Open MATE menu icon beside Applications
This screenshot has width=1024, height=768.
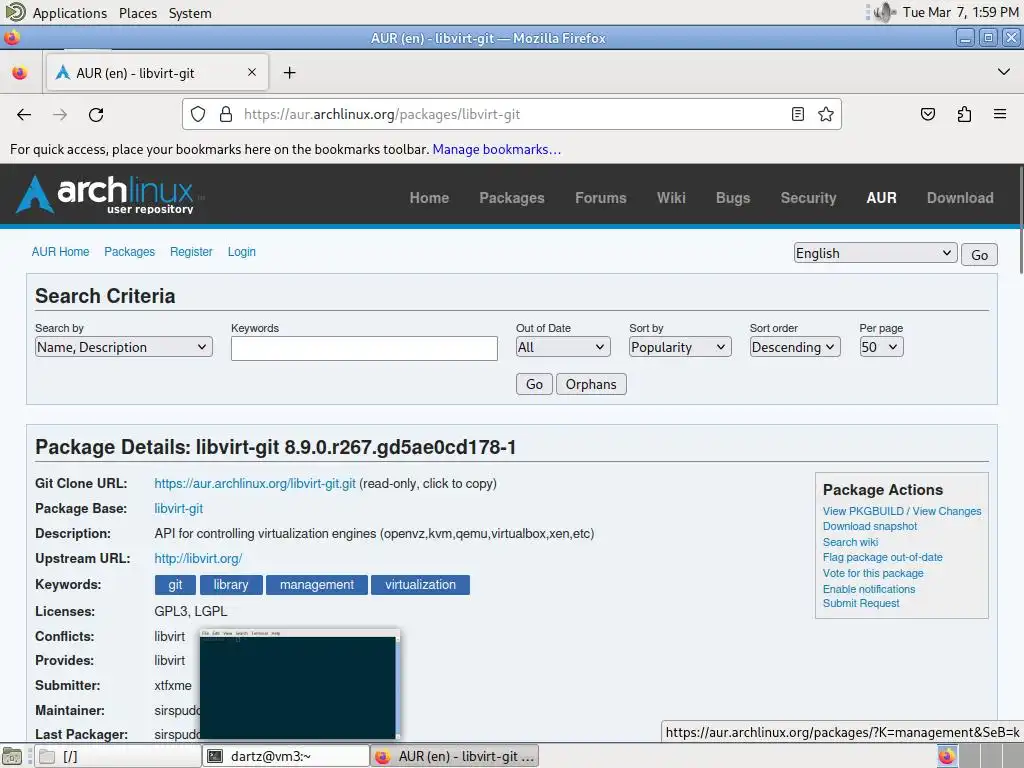click(15, 12)
